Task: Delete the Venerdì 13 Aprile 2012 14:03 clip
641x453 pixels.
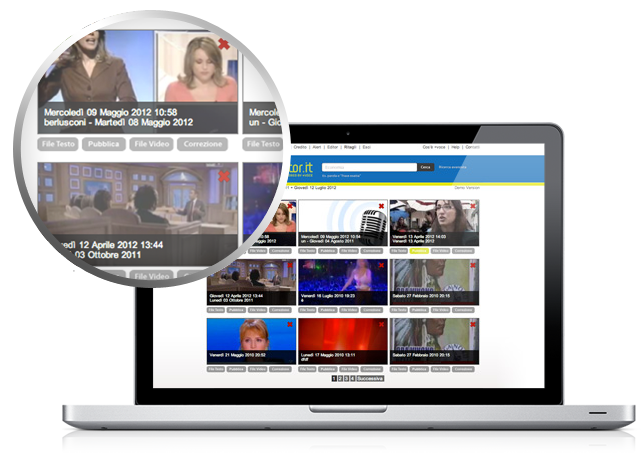Action: 473,206
